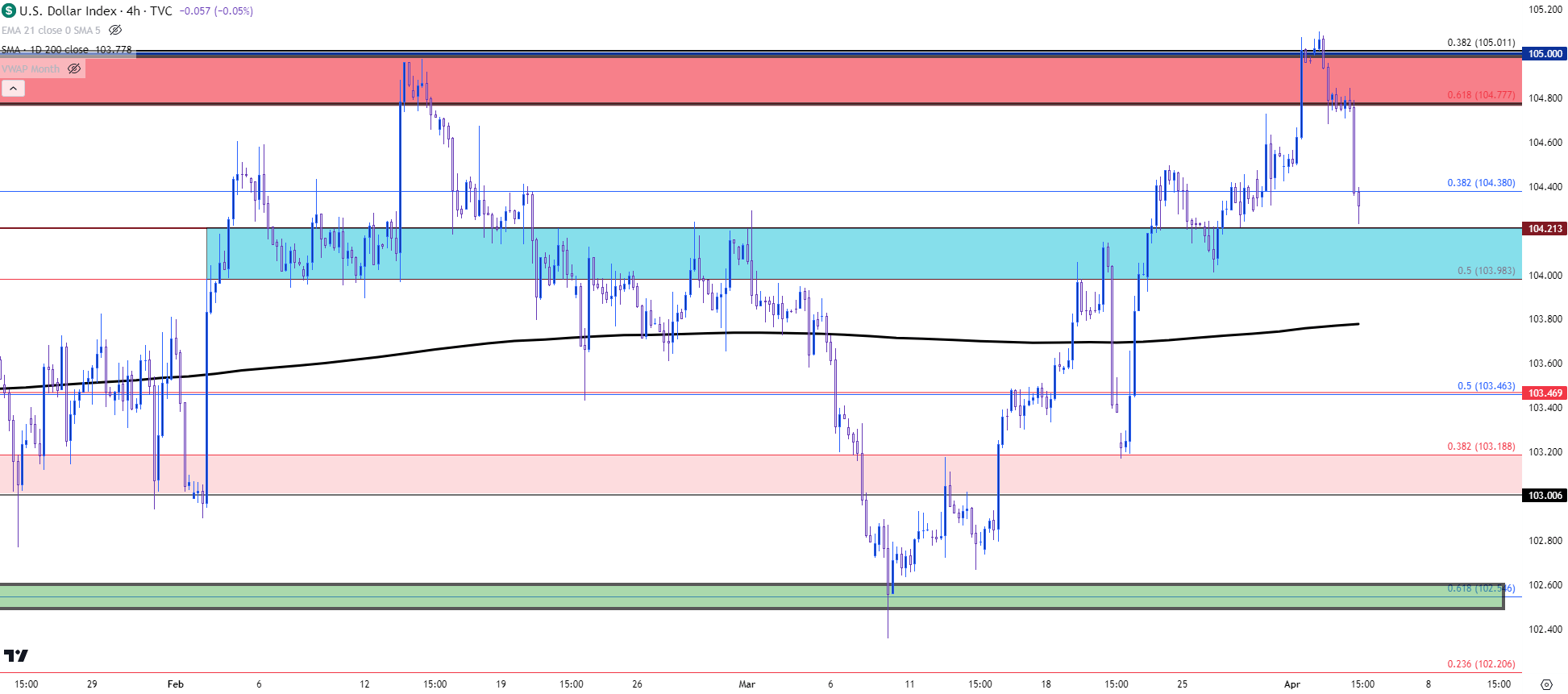Click the 29 date on time axis
The height and width of the screenshot is (694, 1568).
coord(92,684)
